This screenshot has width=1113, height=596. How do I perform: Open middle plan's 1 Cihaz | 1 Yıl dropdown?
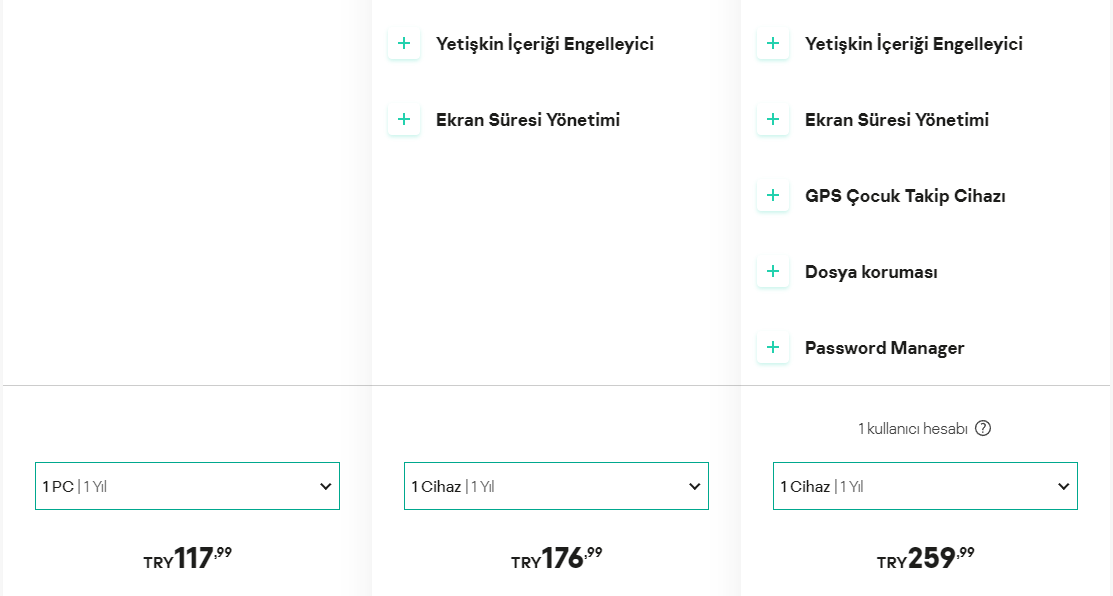click(556, 486)
